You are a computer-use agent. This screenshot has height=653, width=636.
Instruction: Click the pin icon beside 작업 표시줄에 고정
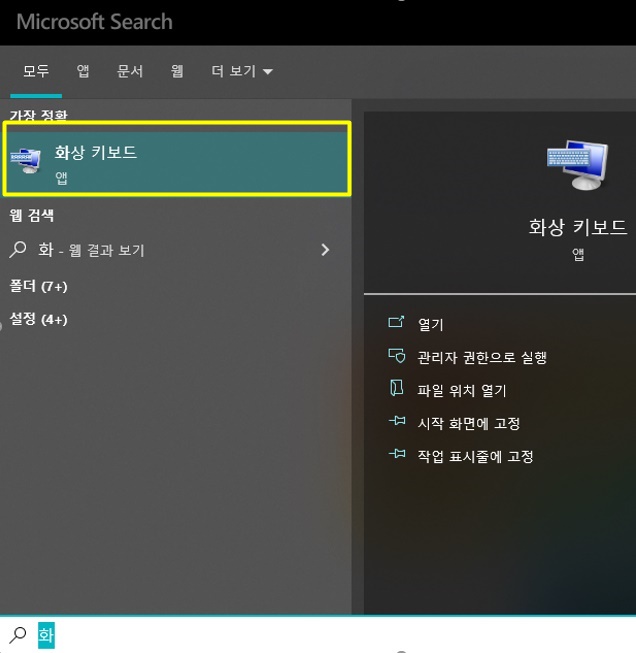397,454
